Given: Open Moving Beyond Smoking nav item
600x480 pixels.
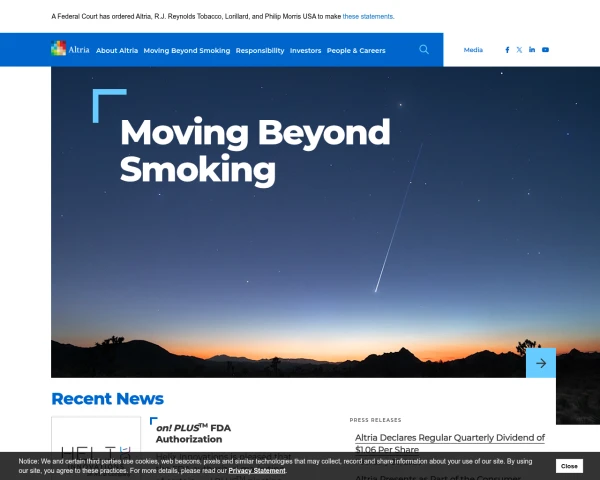Looking at the screenshot, I should [187, 51].
